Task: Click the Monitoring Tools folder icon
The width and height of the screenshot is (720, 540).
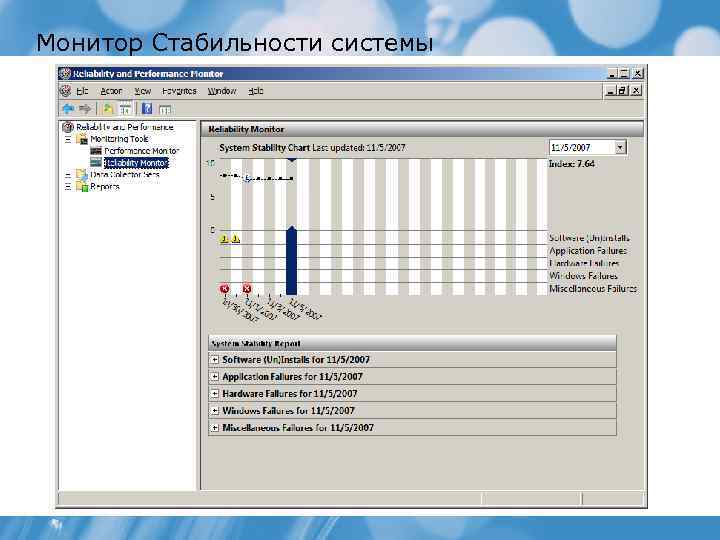Action: tap(82, 139)
